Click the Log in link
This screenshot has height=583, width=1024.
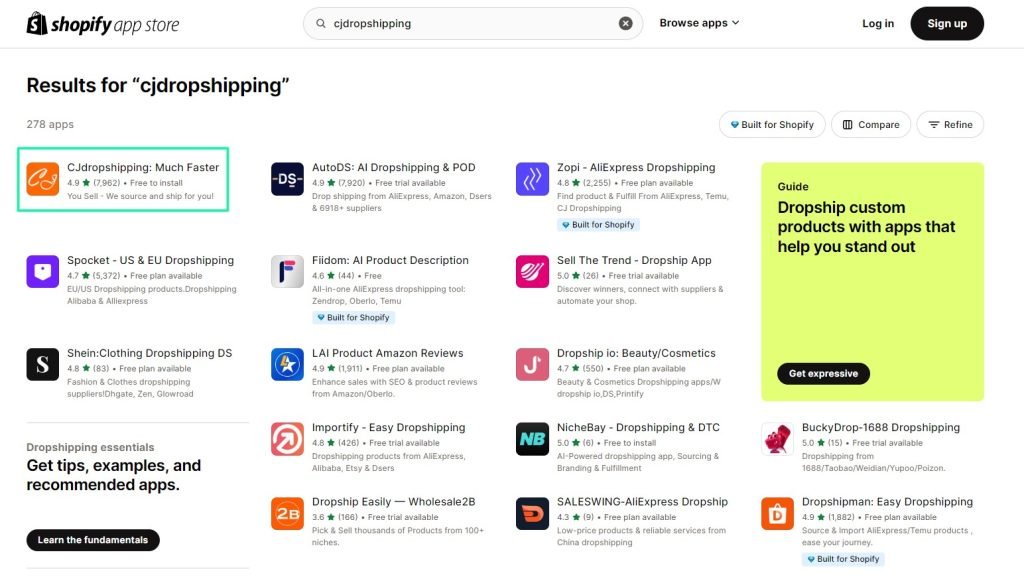click(878, 24)
